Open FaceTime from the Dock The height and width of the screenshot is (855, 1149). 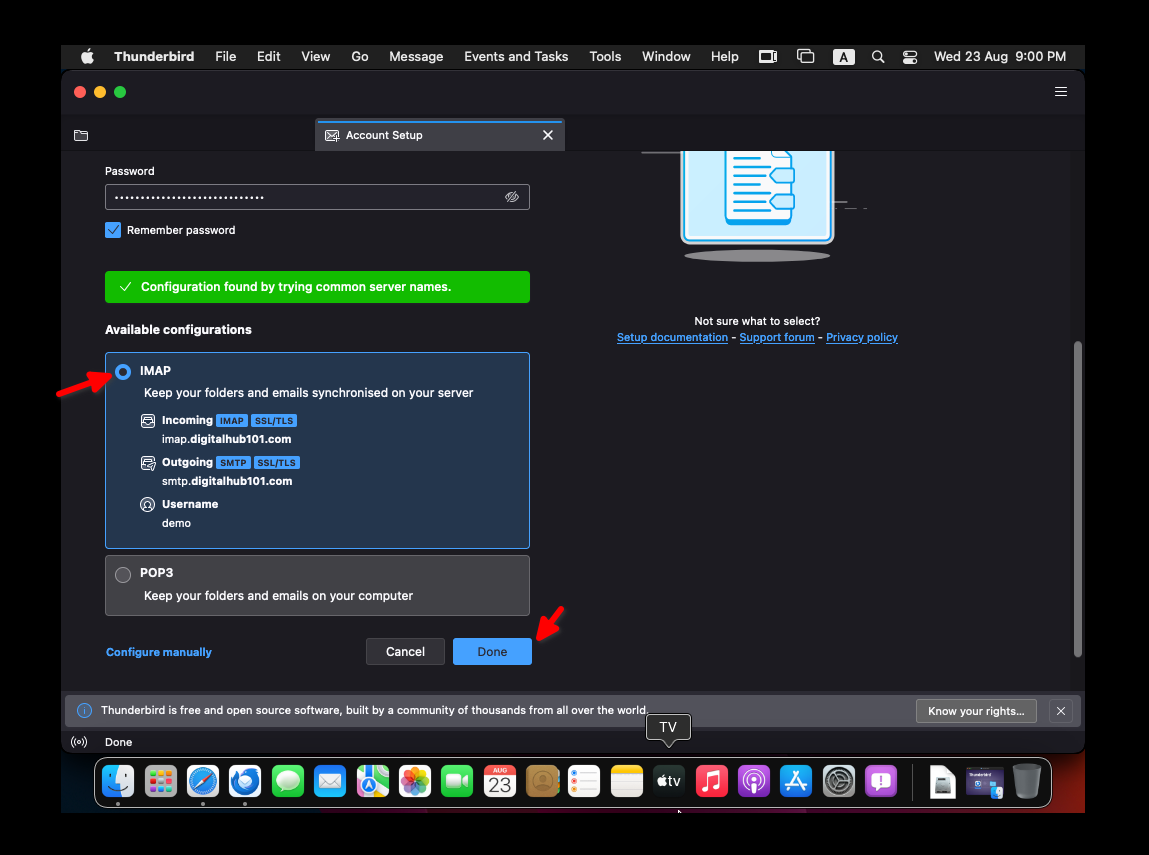pyautogui.click(x=457, y=781)
